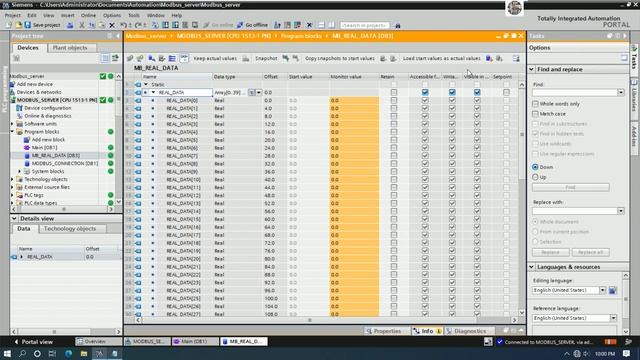Click the Monitor all glasses icon in block toolbar
The image size is (640, 360).
click(184, 58)
